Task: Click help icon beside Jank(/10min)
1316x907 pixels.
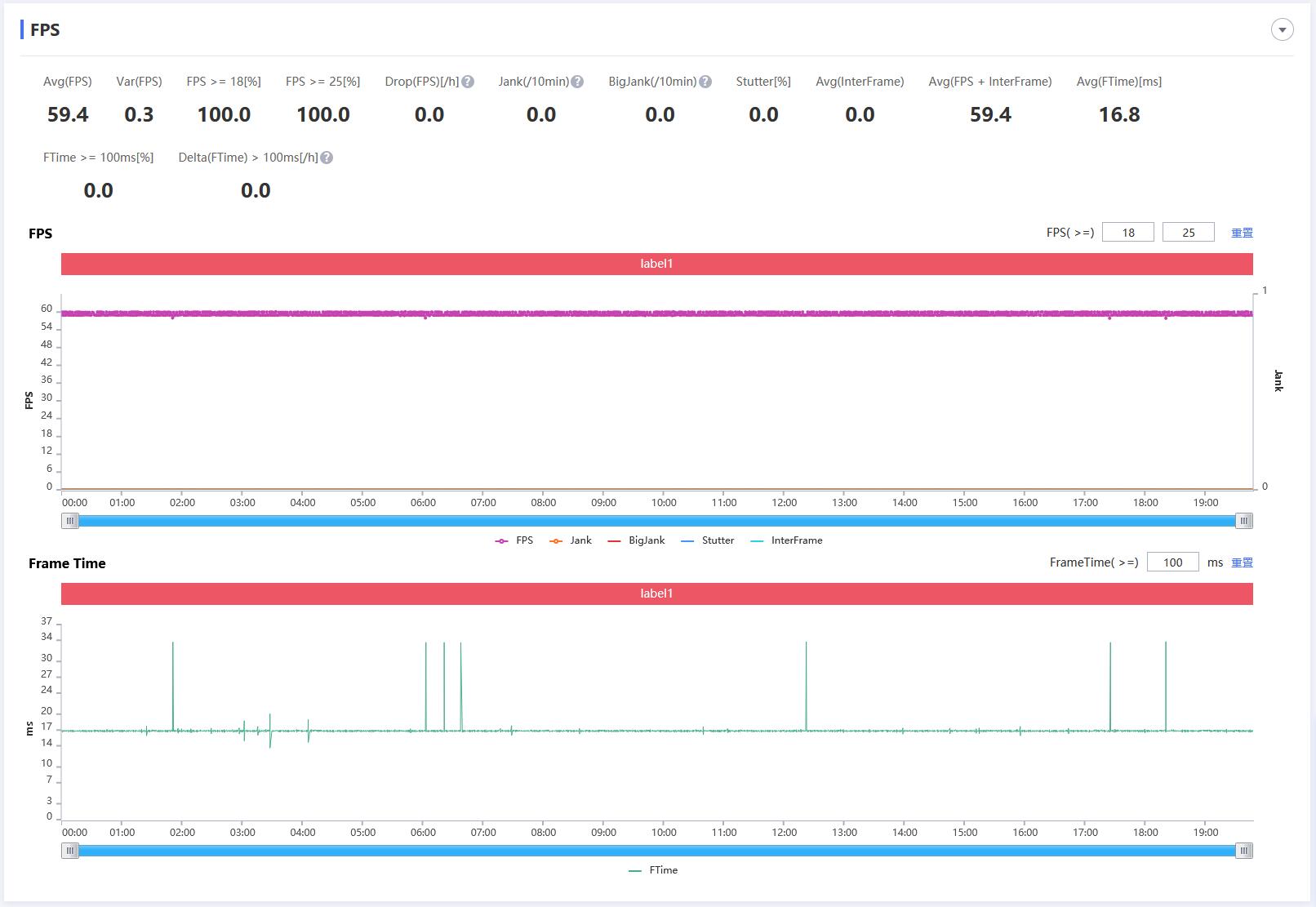Action: [x=577, y=82]
